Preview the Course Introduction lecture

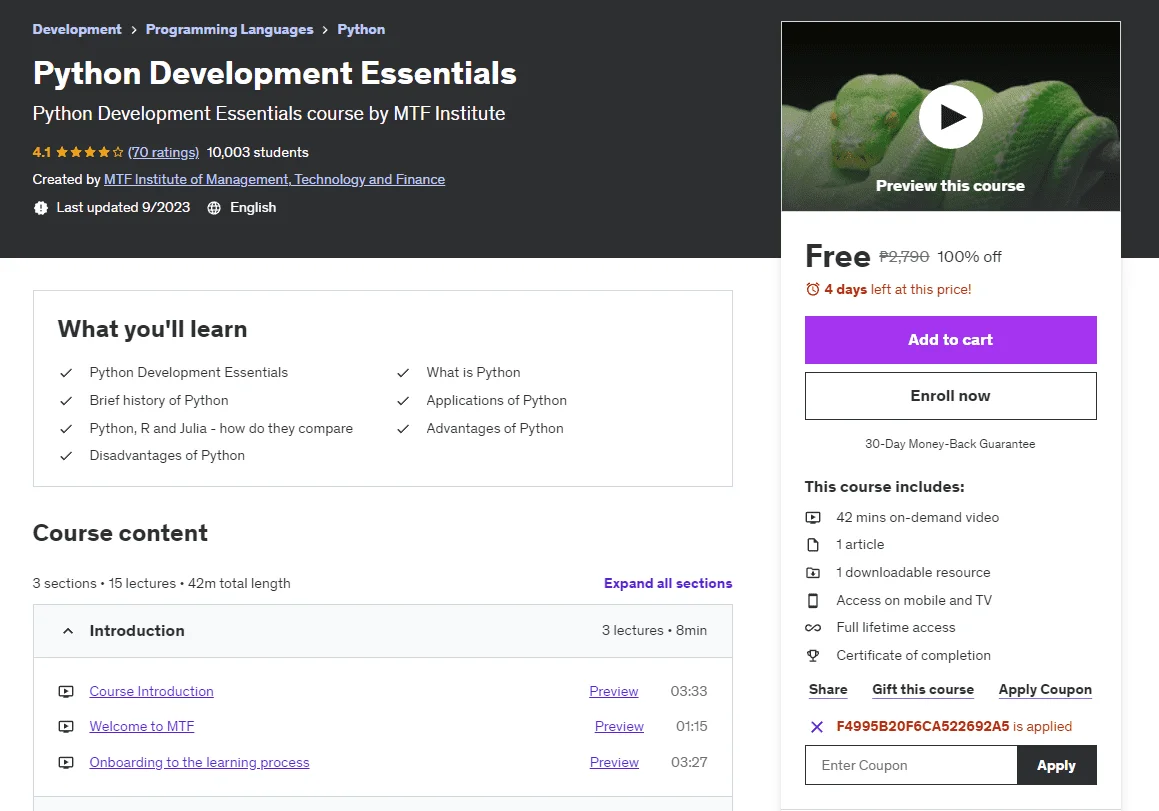614,692
